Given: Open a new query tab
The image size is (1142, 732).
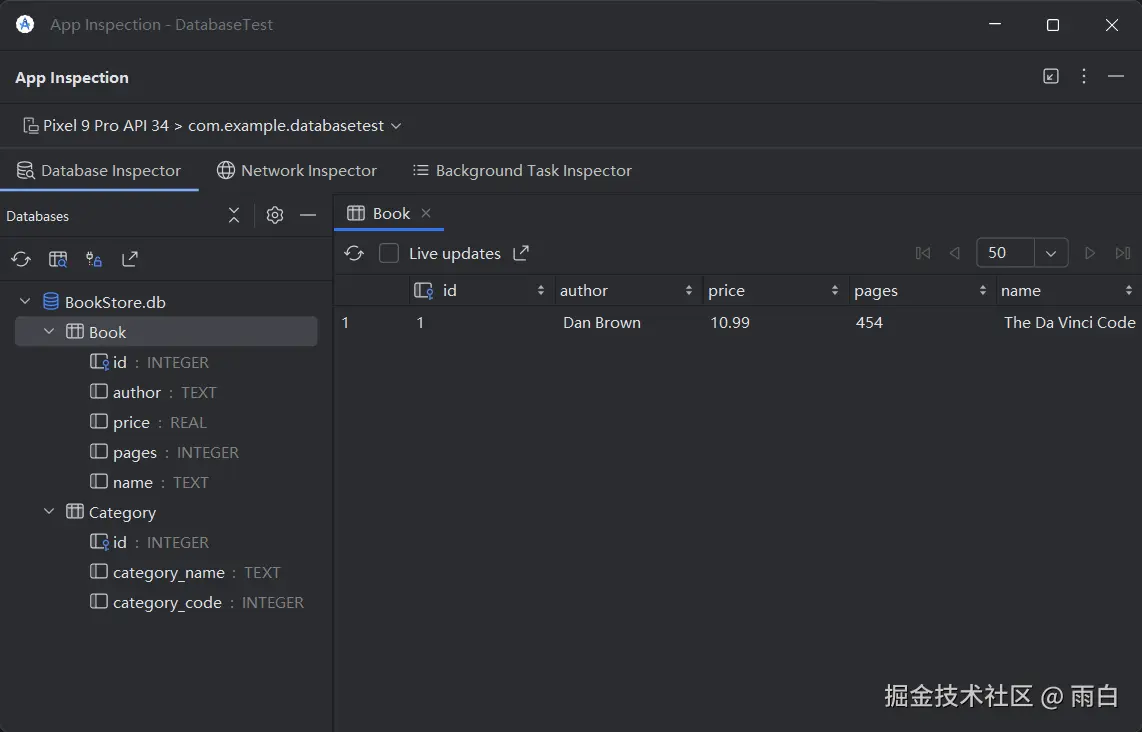Looking at the screenshot, I should [58, 259].
